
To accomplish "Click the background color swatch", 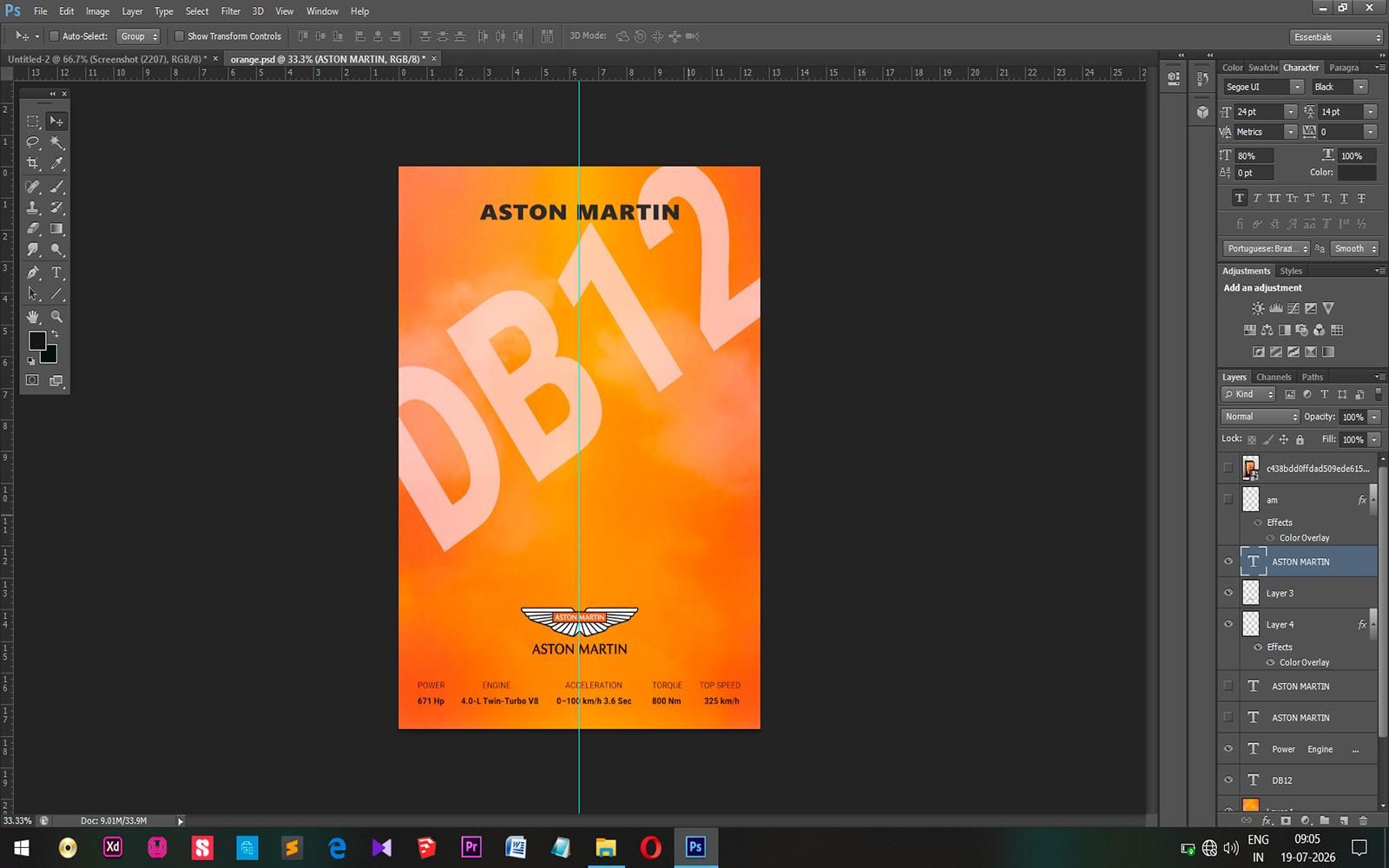I will click(50, 354).
